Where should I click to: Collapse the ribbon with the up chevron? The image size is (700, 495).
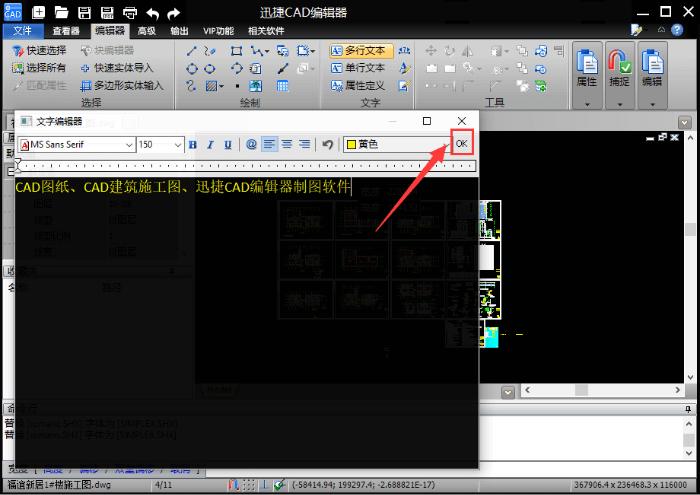661,30
